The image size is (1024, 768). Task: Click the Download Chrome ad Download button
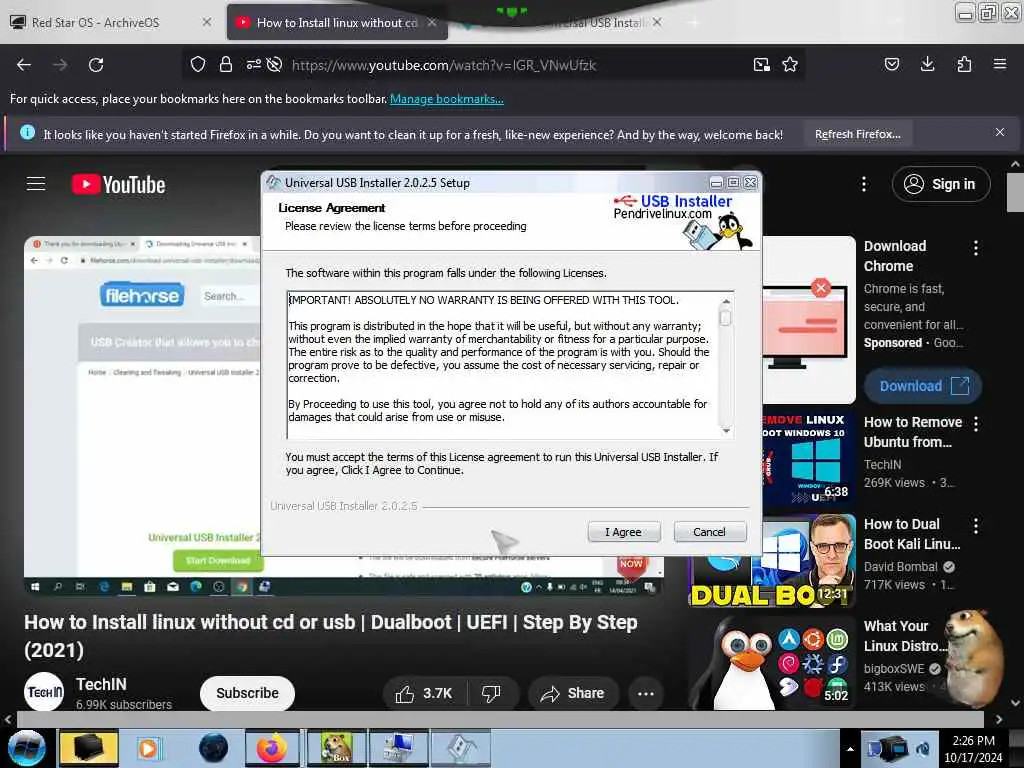click(923, 386)
